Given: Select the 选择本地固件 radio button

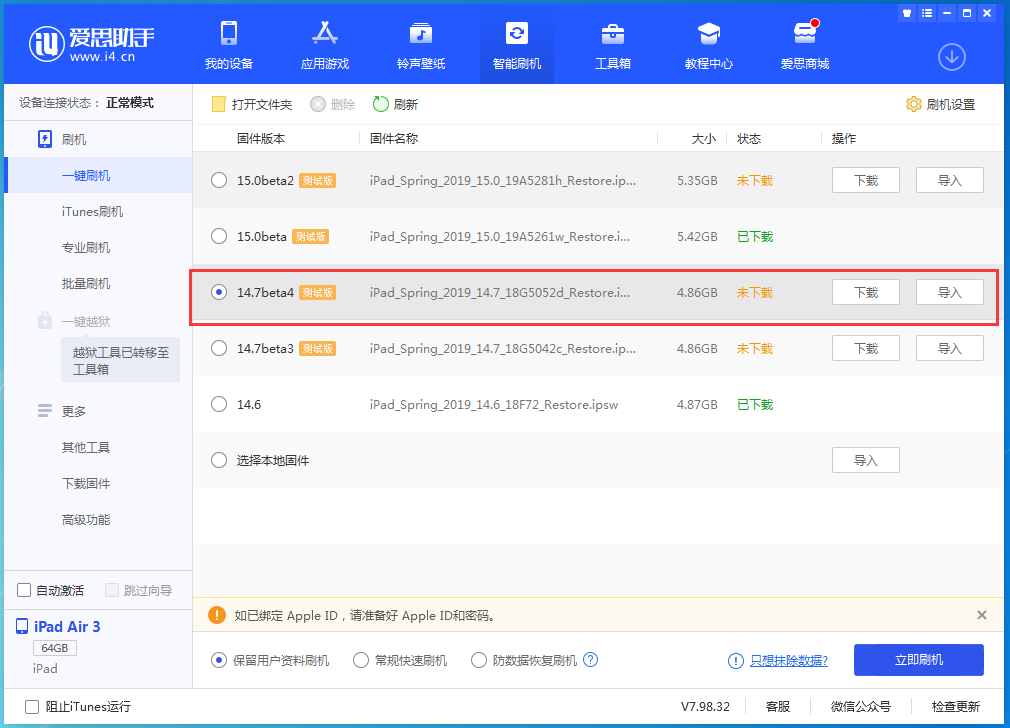Looking at the screenshot, I should (219, 461).
